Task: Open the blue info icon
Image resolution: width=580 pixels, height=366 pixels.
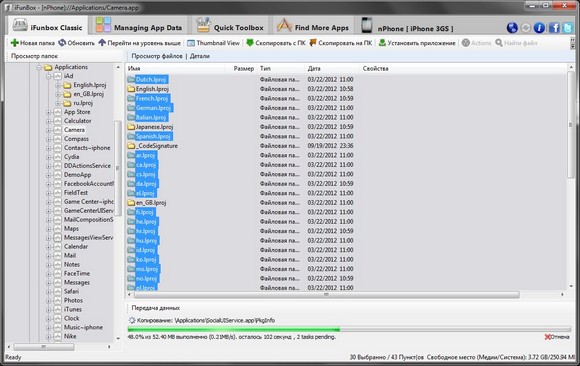Action: click(539, 28)
